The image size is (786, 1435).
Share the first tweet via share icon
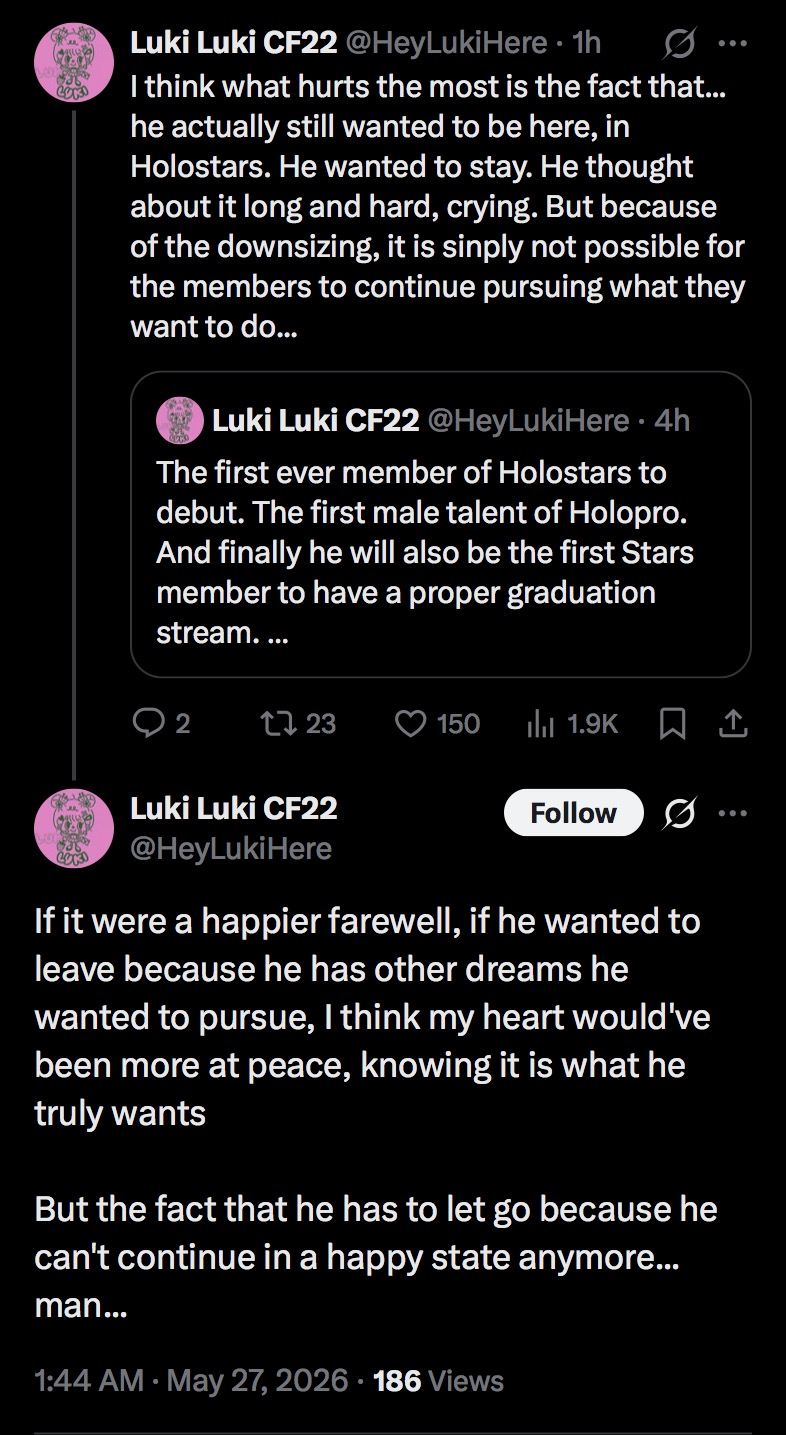733,723
